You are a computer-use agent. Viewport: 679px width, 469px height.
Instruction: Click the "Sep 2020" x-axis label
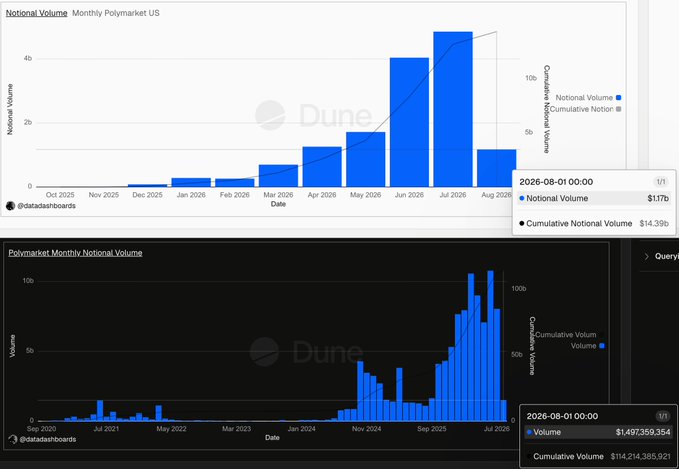pos(41,429)
